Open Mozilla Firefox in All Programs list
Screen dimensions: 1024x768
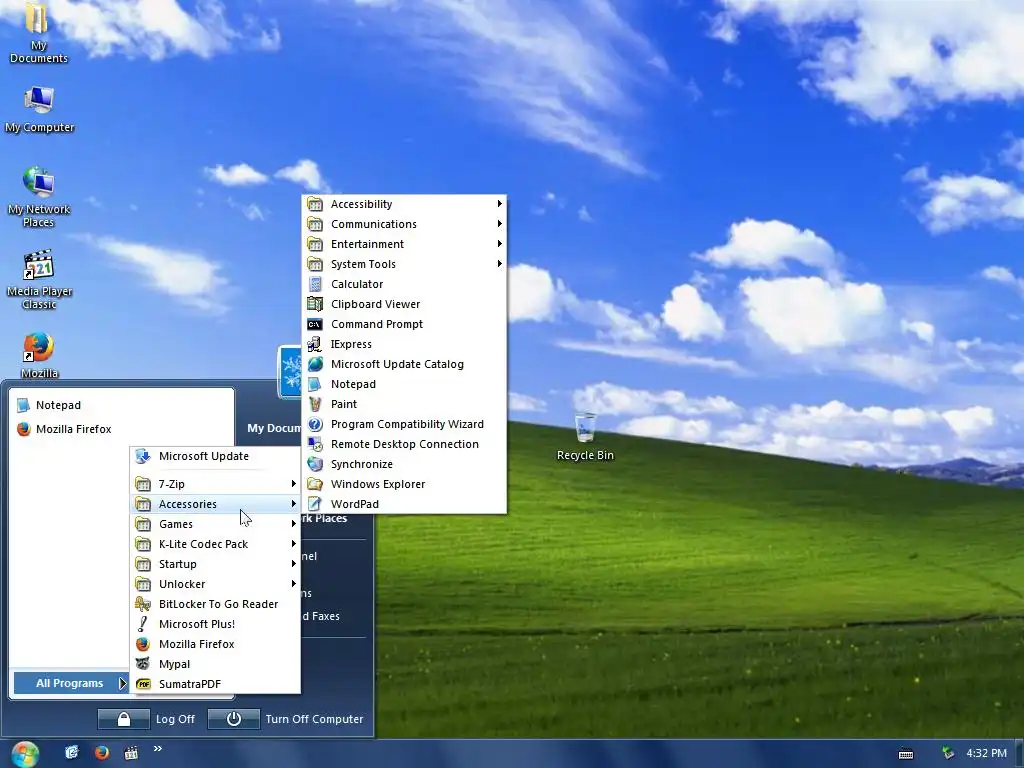(215, 644)
